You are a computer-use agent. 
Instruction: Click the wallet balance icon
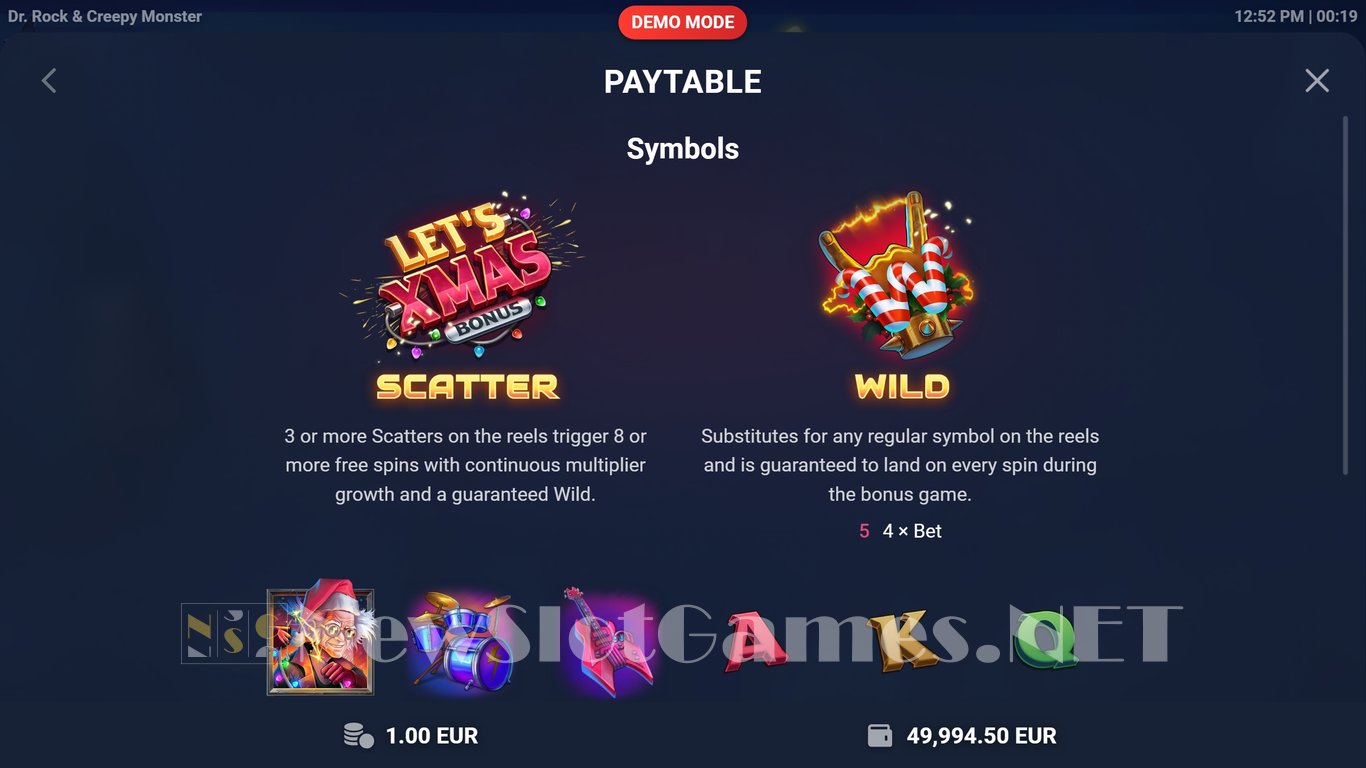pyautogui.click(x=880, y=736)
